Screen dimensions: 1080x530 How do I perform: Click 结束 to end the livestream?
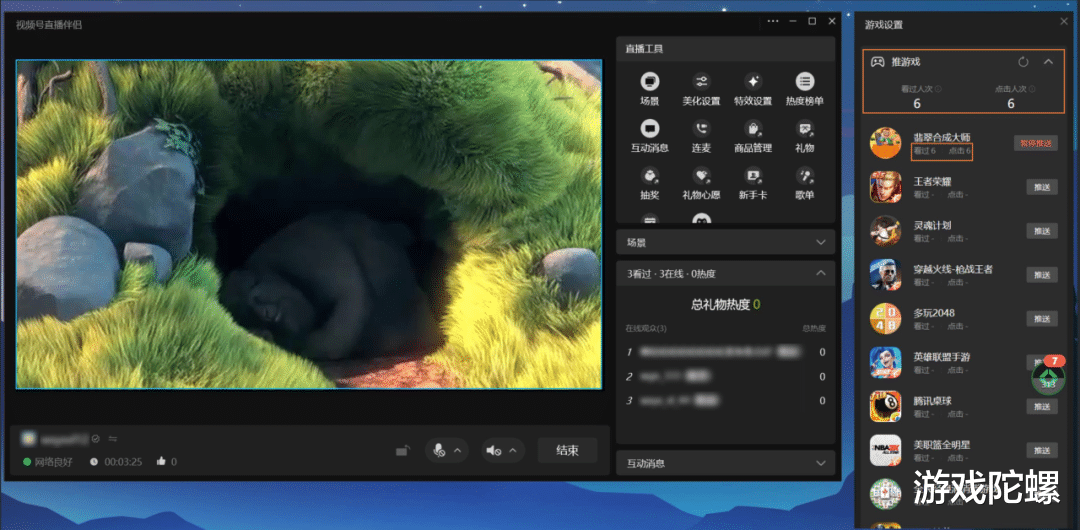click(x=567, y=451)
